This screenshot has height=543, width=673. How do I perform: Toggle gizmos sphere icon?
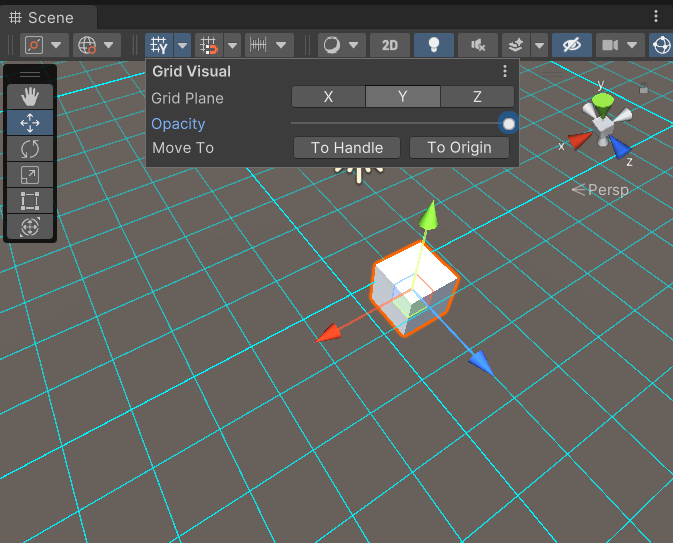(661, 45)
